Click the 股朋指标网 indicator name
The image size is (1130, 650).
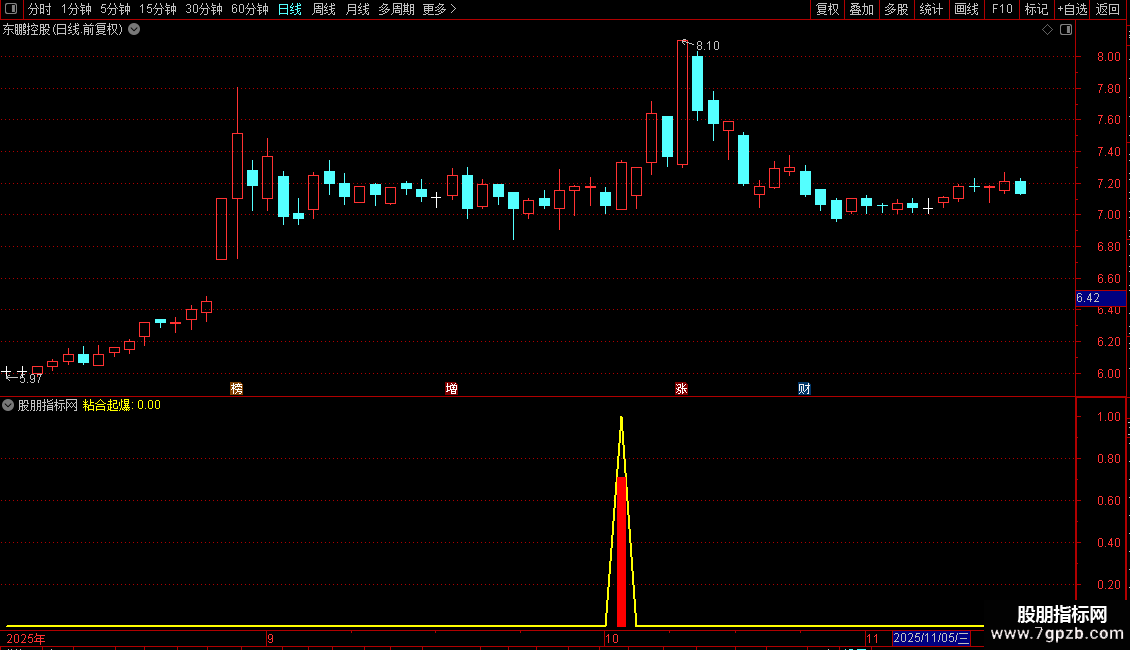pos(48,405)
